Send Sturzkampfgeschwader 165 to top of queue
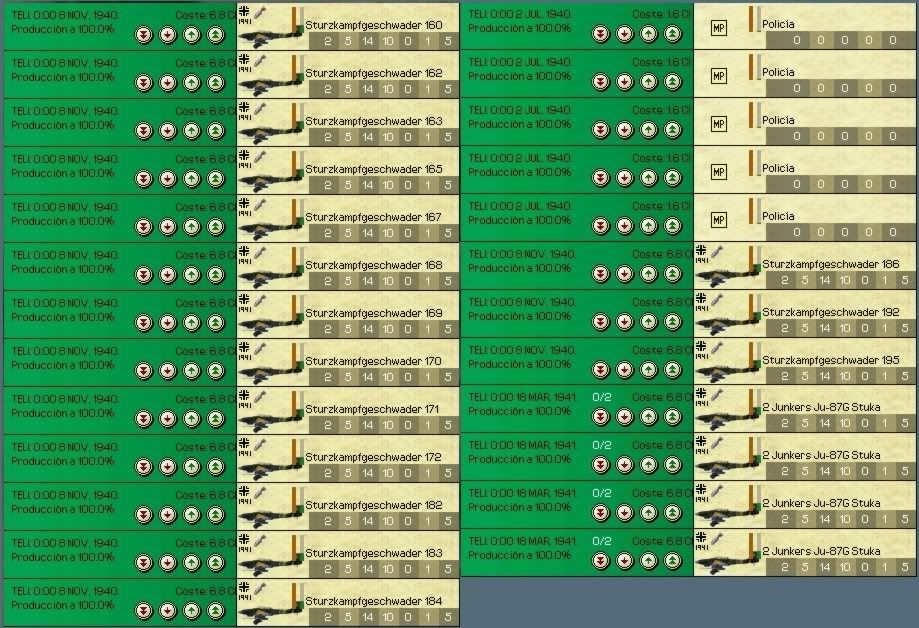This screenshot has height=628, width=919. 216,179
